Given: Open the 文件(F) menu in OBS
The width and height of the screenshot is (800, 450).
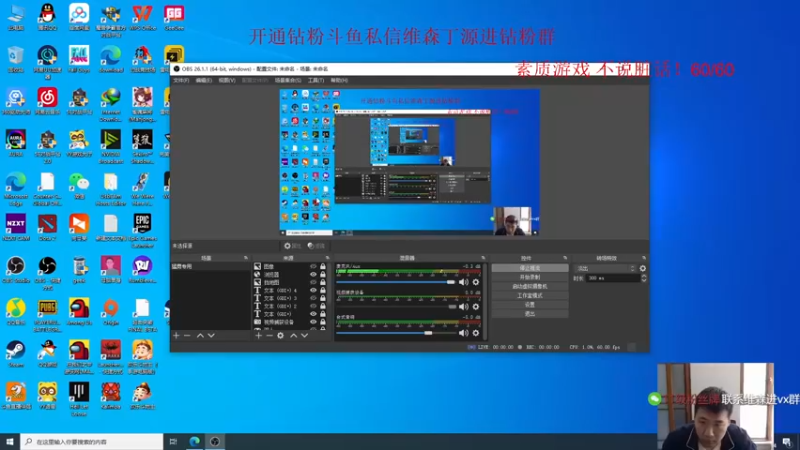Looking at the screenshot, I should coord(181,81).
